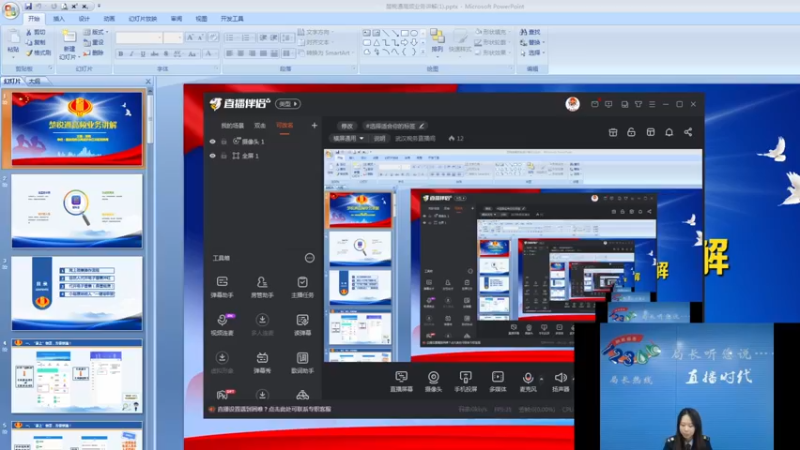Open 快速样式 quick styles dropdown
The width and height of the screenshot is (800, 450).
point(460,41)
